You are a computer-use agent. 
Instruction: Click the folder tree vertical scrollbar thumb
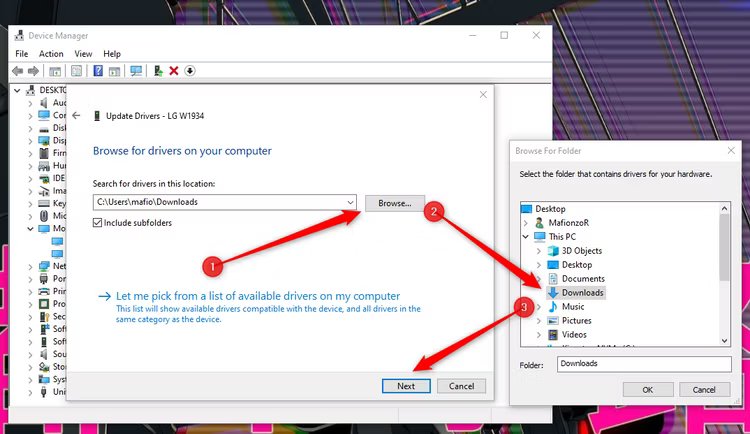724,247
